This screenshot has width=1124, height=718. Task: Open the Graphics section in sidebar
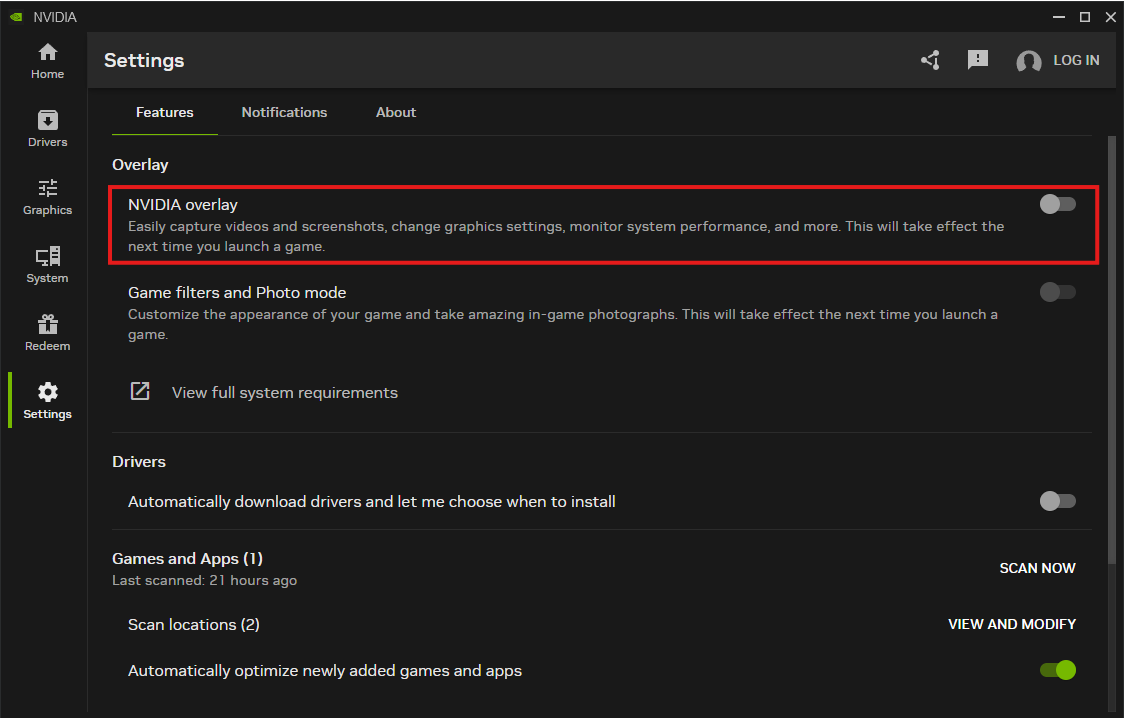coord(47,197)
